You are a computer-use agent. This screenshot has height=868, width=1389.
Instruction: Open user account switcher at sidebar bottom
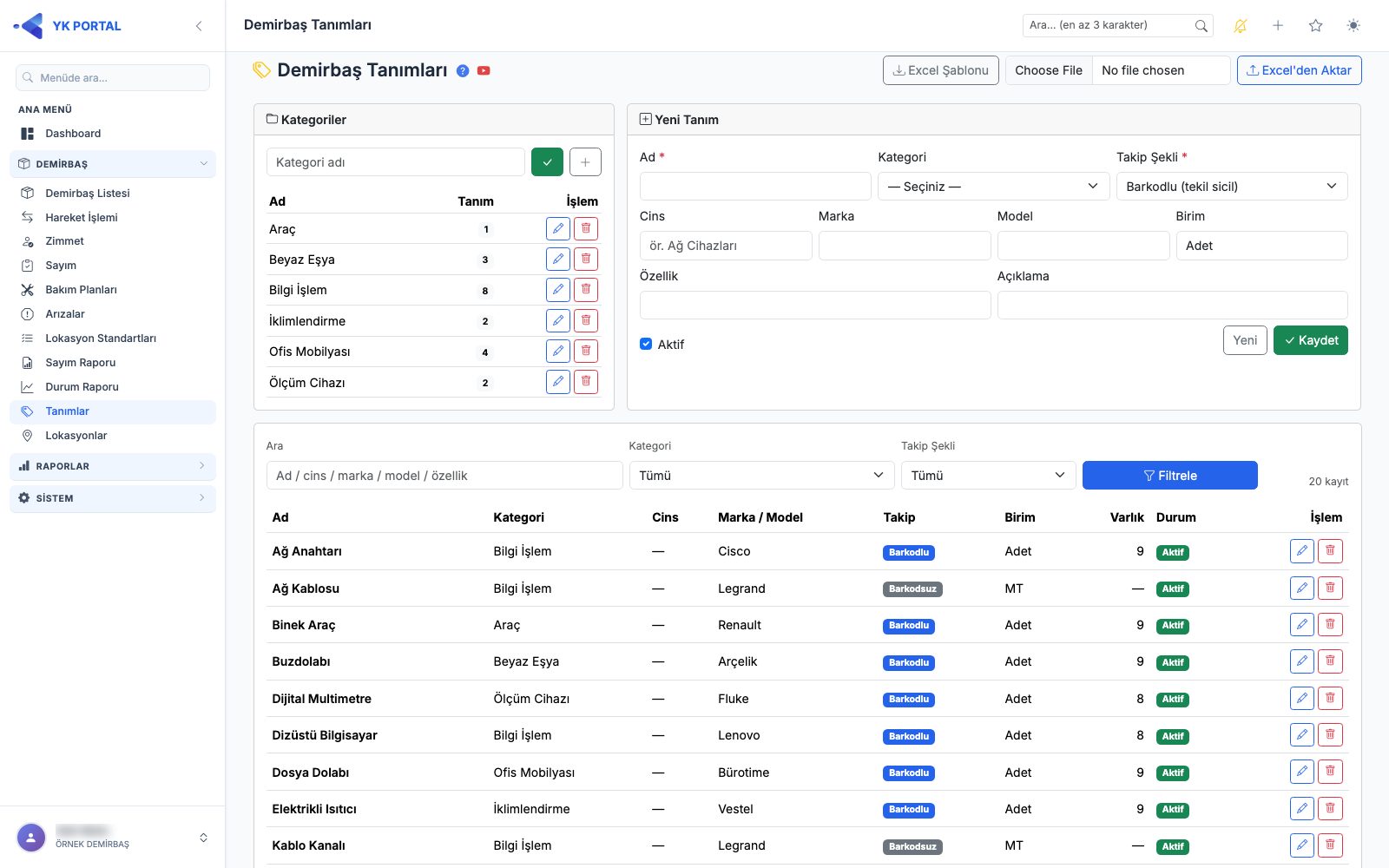pos(203,838)
